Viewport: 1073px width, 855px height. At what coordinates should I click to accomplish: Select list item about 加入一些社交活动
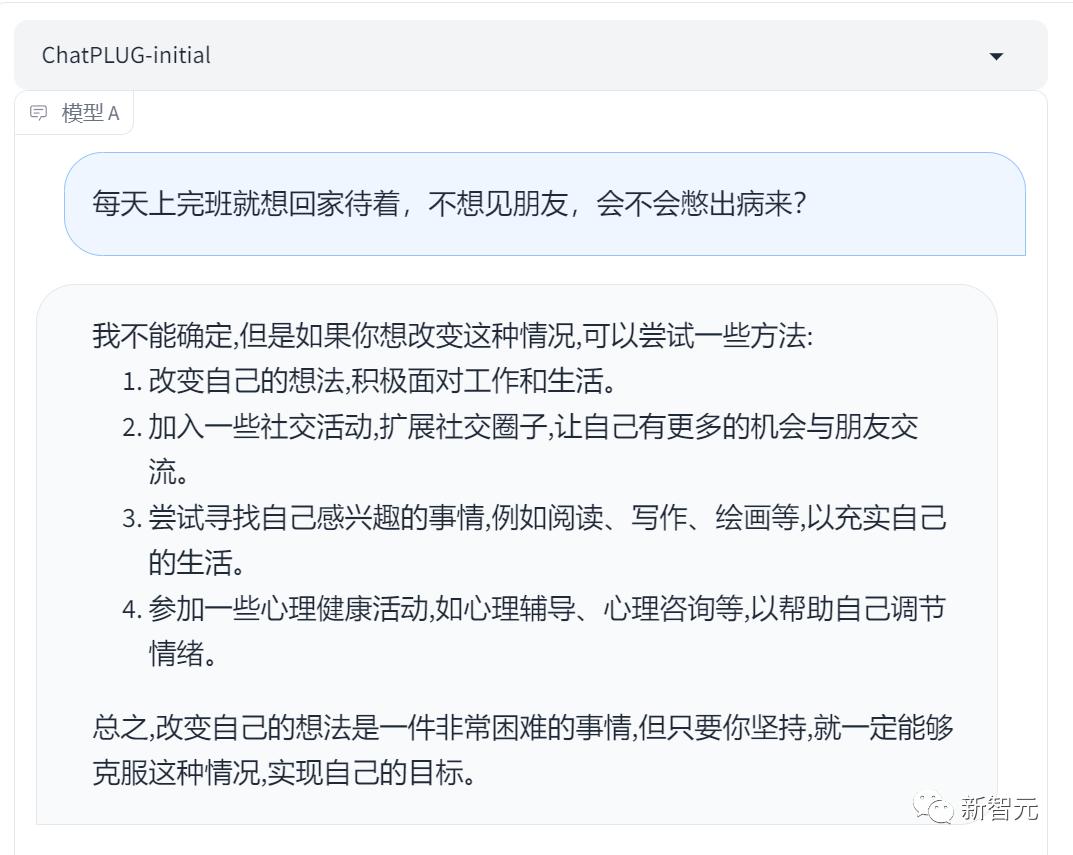point(532,427)
